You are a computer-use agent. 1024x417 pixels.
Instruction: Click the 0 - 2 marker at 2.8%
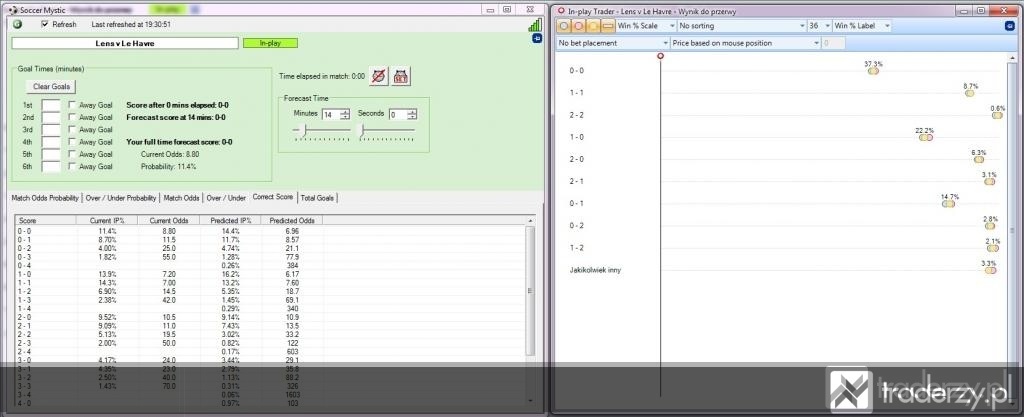tap(990, 226)
